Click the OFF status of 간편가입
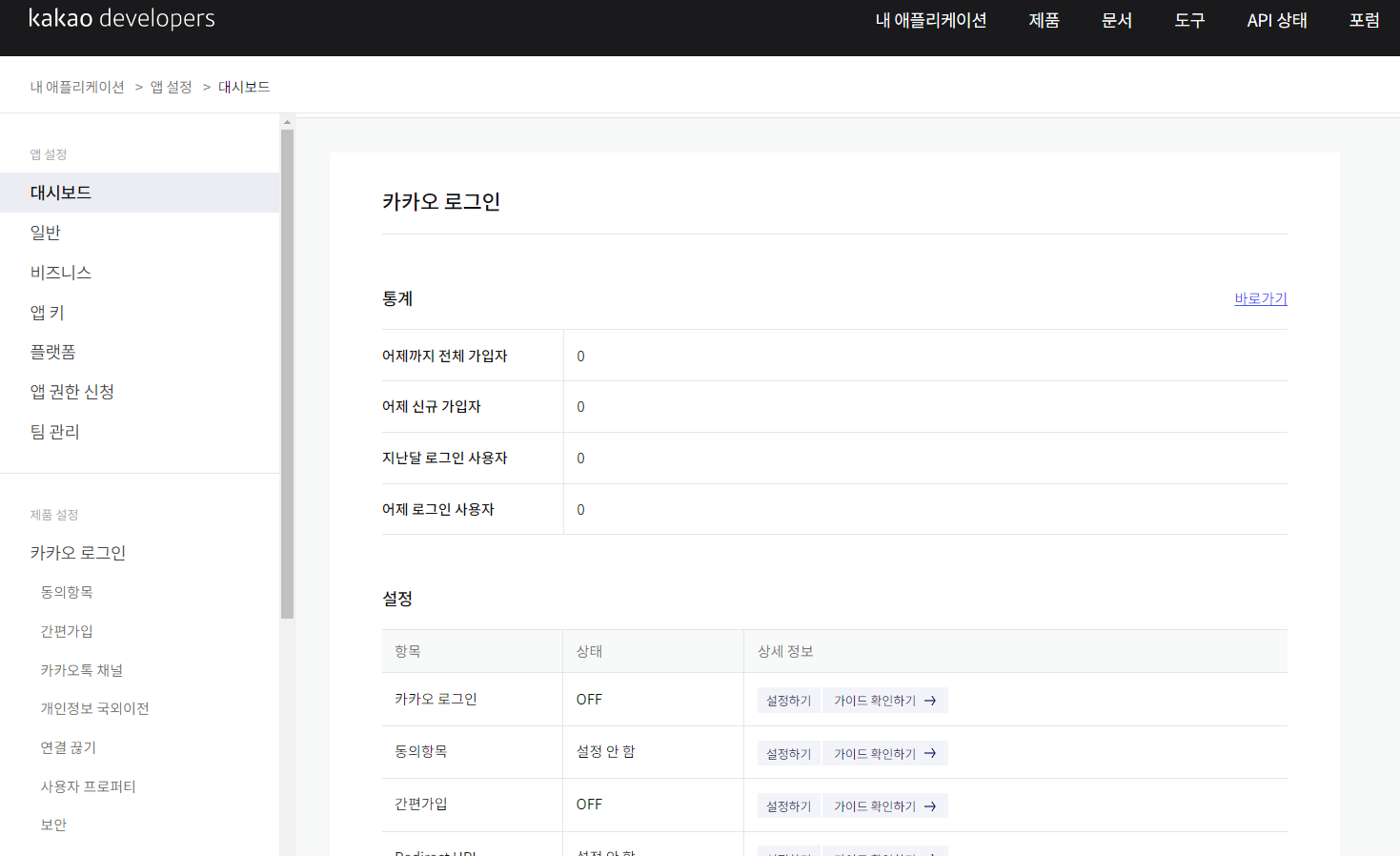1400x856 pixels. [589, 805]
